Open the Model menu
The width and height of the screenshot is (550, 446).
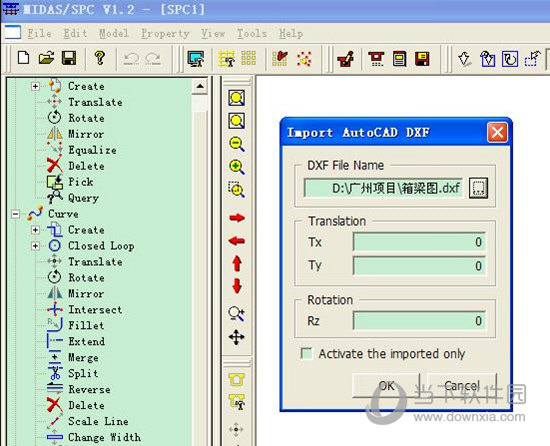click(114, 34)
